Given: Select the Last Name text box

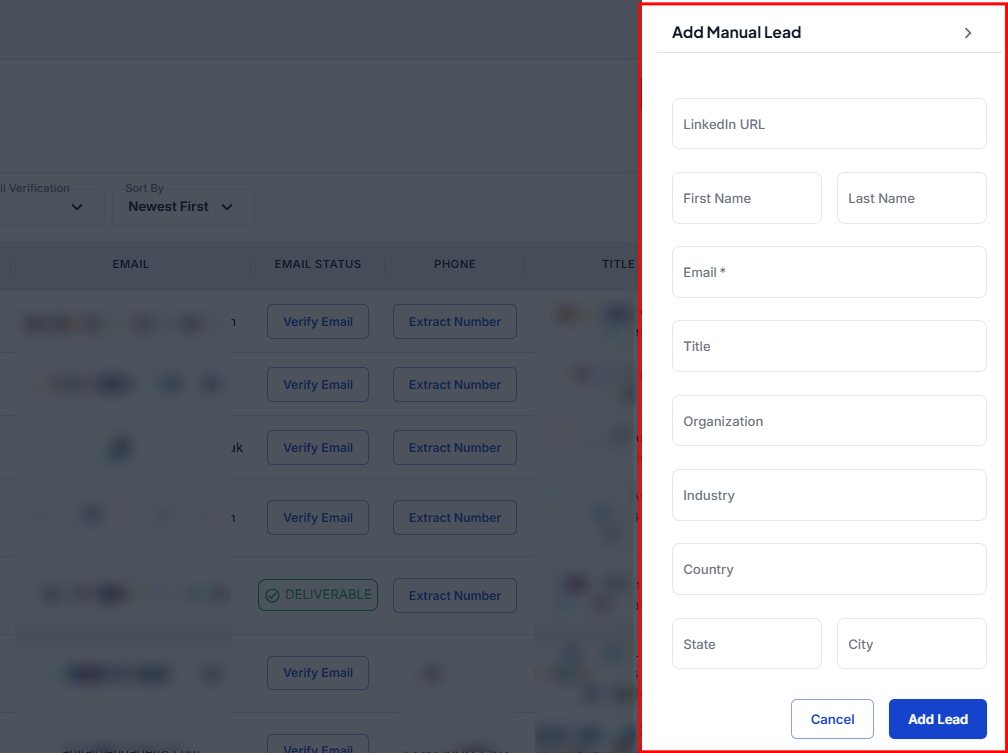Looking at the screenshot, I should point(911,198).
